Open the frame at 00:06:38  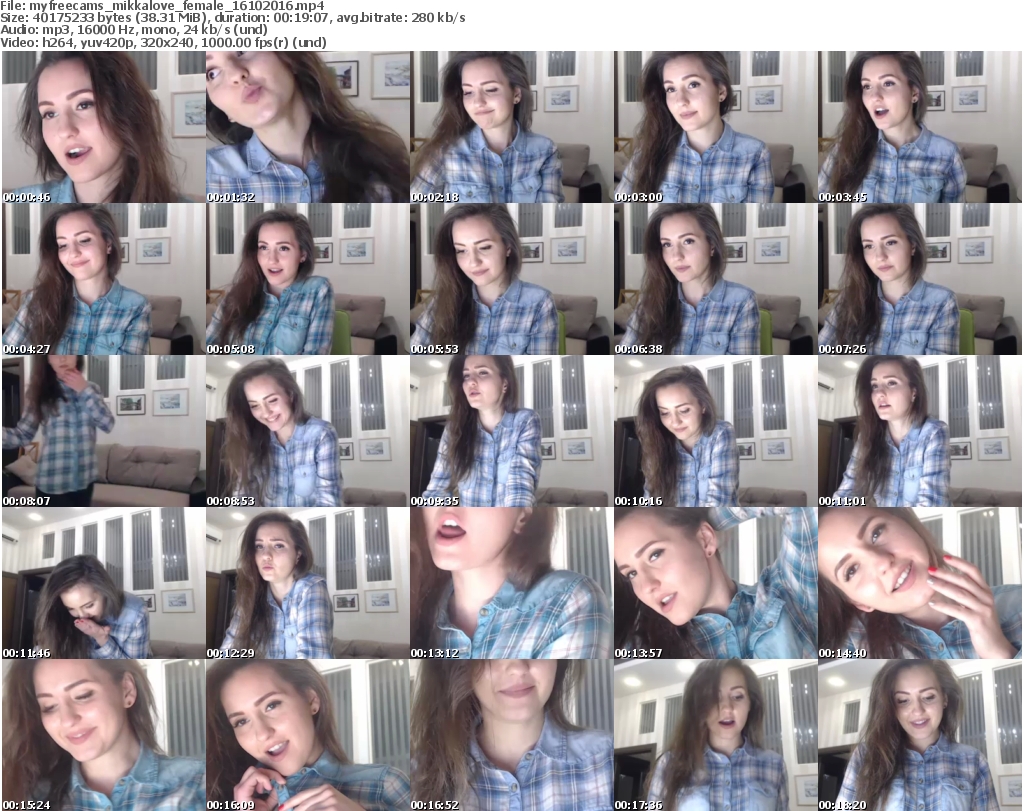[x=715, y=279]
